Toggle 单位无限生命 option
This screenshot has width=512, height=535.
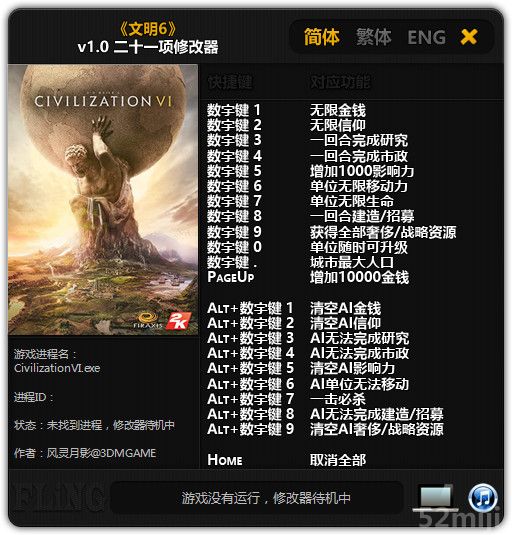pyautogui.click(x=352, y=201)
